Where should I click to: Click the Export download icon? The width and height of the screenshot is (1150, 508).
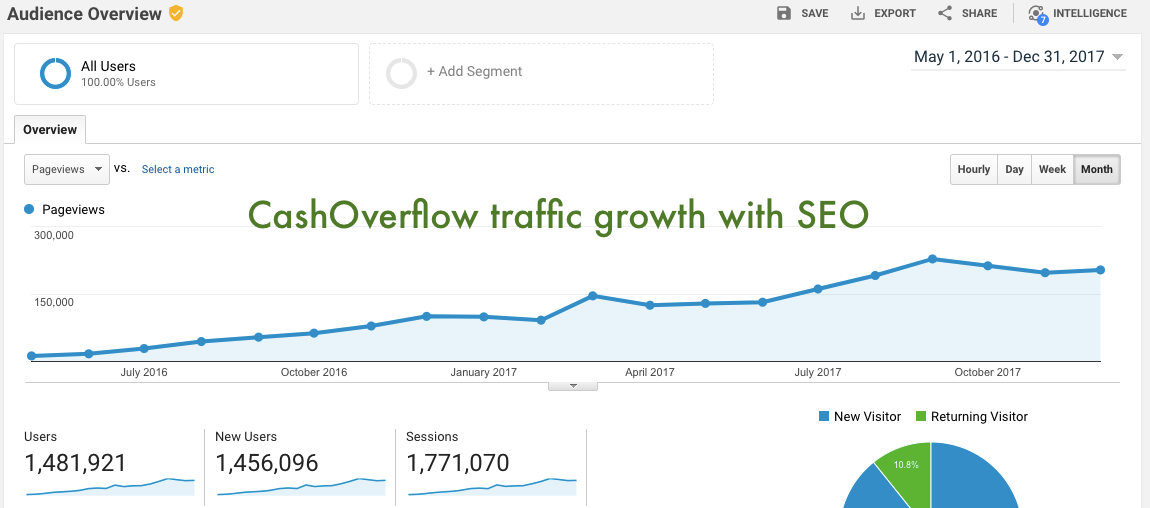[x=857, y=13]
